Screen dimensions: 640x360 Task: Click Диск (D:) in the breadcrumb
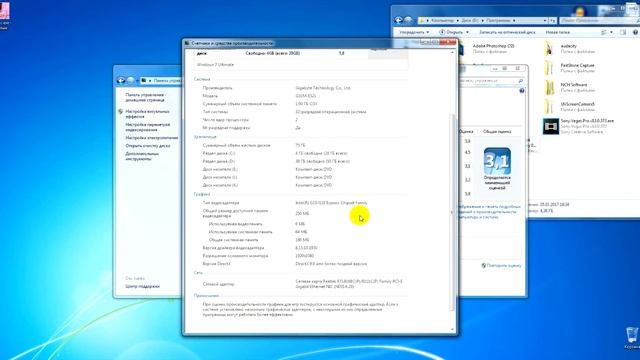470,20
